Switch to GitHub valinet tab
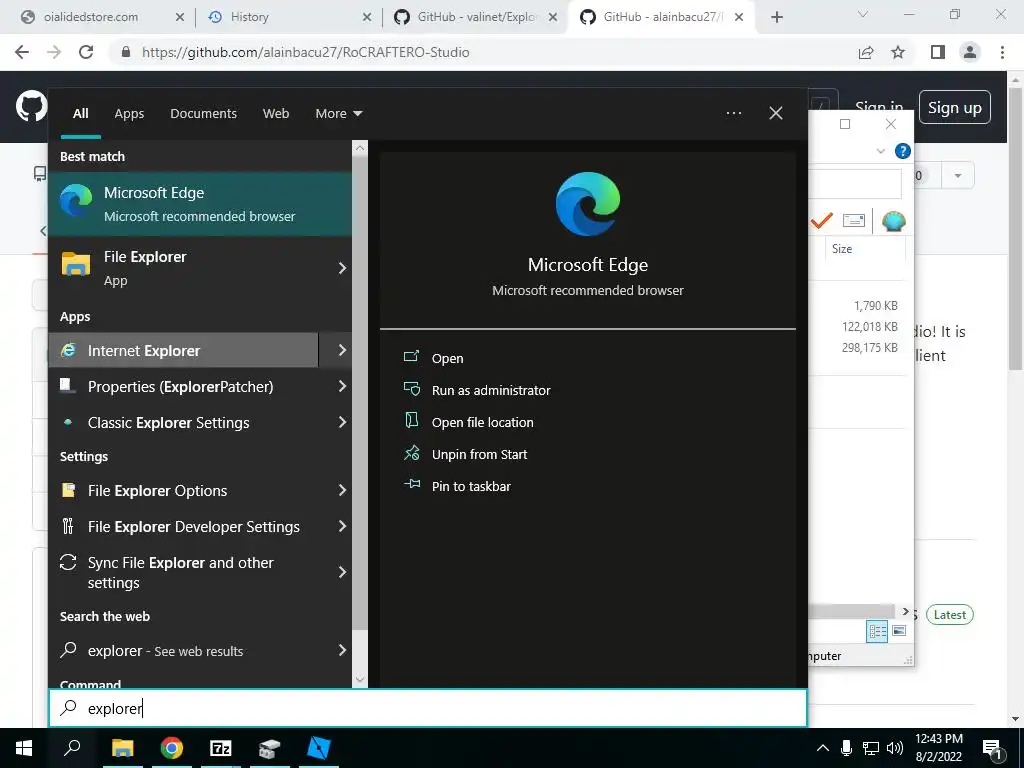Screen dimensions: 1024x768 tap(475, 17)
